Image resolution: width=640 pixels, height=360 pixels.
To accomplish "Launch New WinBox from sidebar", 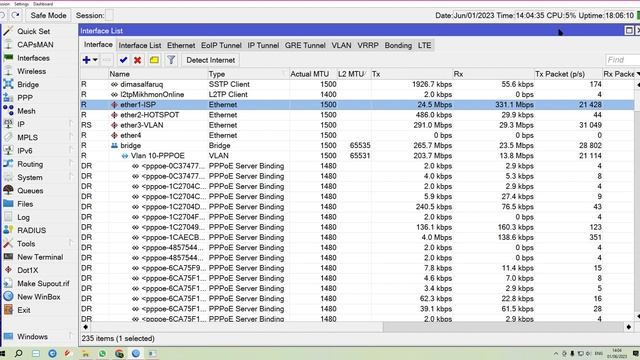I will (38, 297).
